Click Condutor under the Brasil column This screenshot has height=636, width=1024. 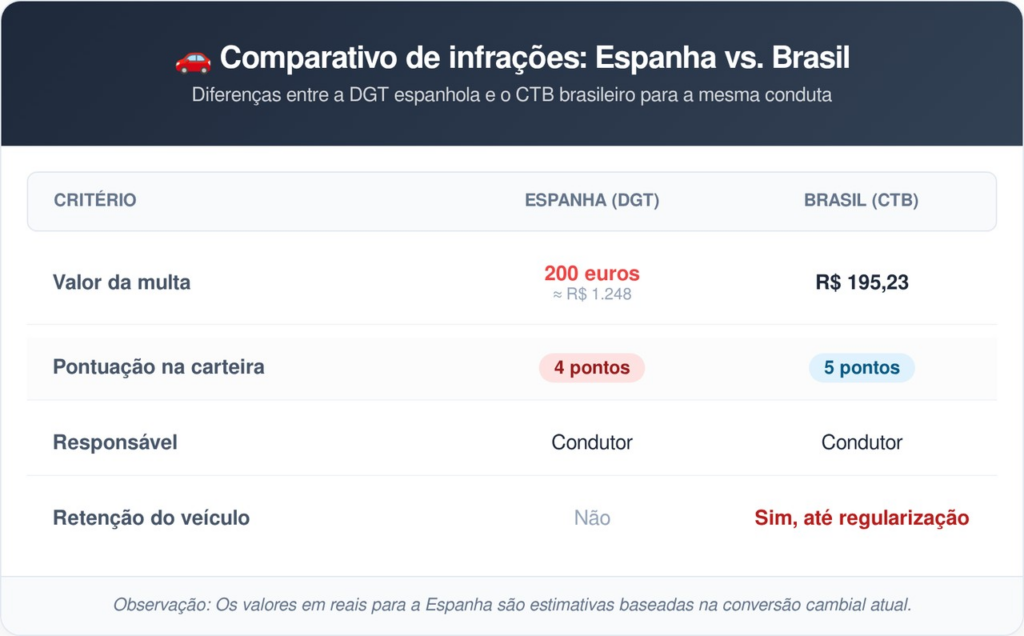click(x=861, y=442)
